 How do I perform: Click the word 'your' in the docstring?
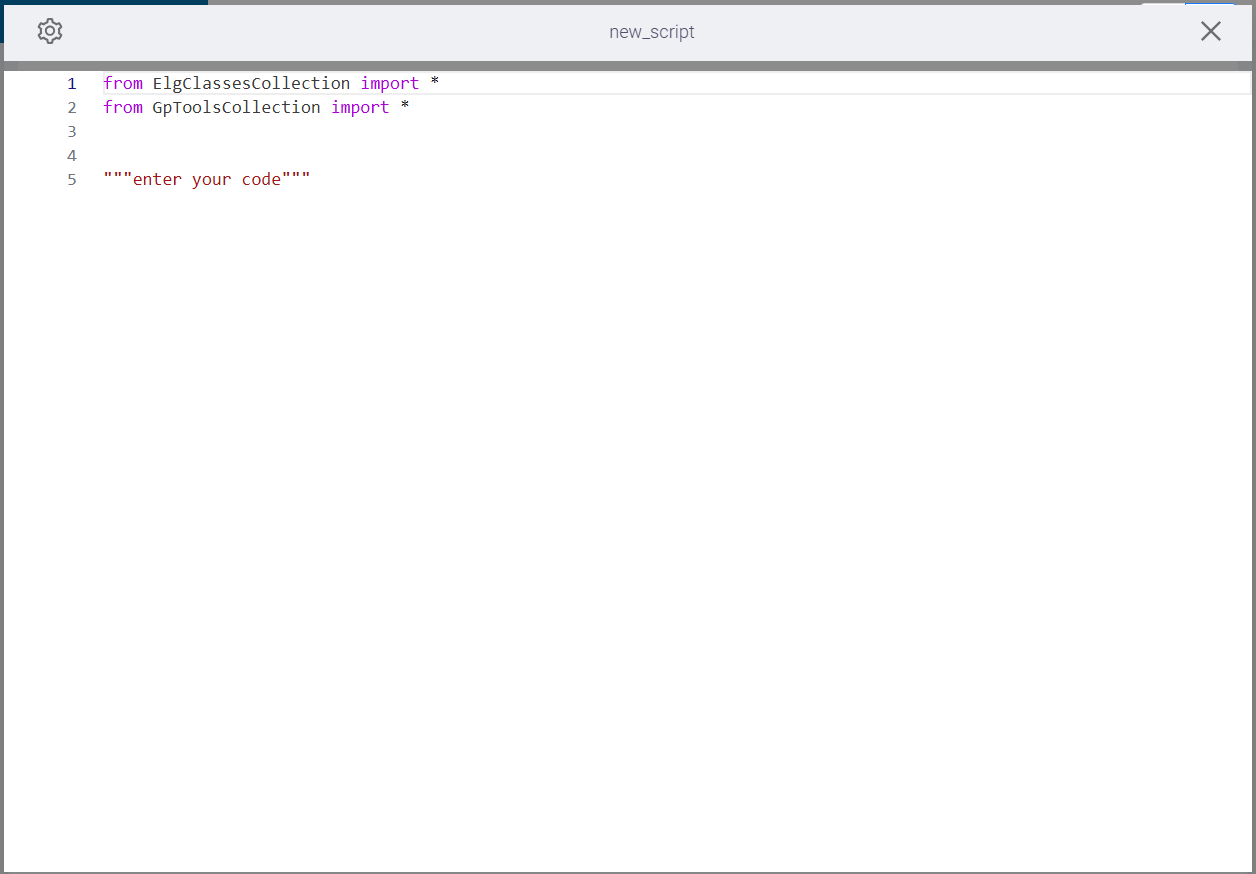click(x=211, y=180)
